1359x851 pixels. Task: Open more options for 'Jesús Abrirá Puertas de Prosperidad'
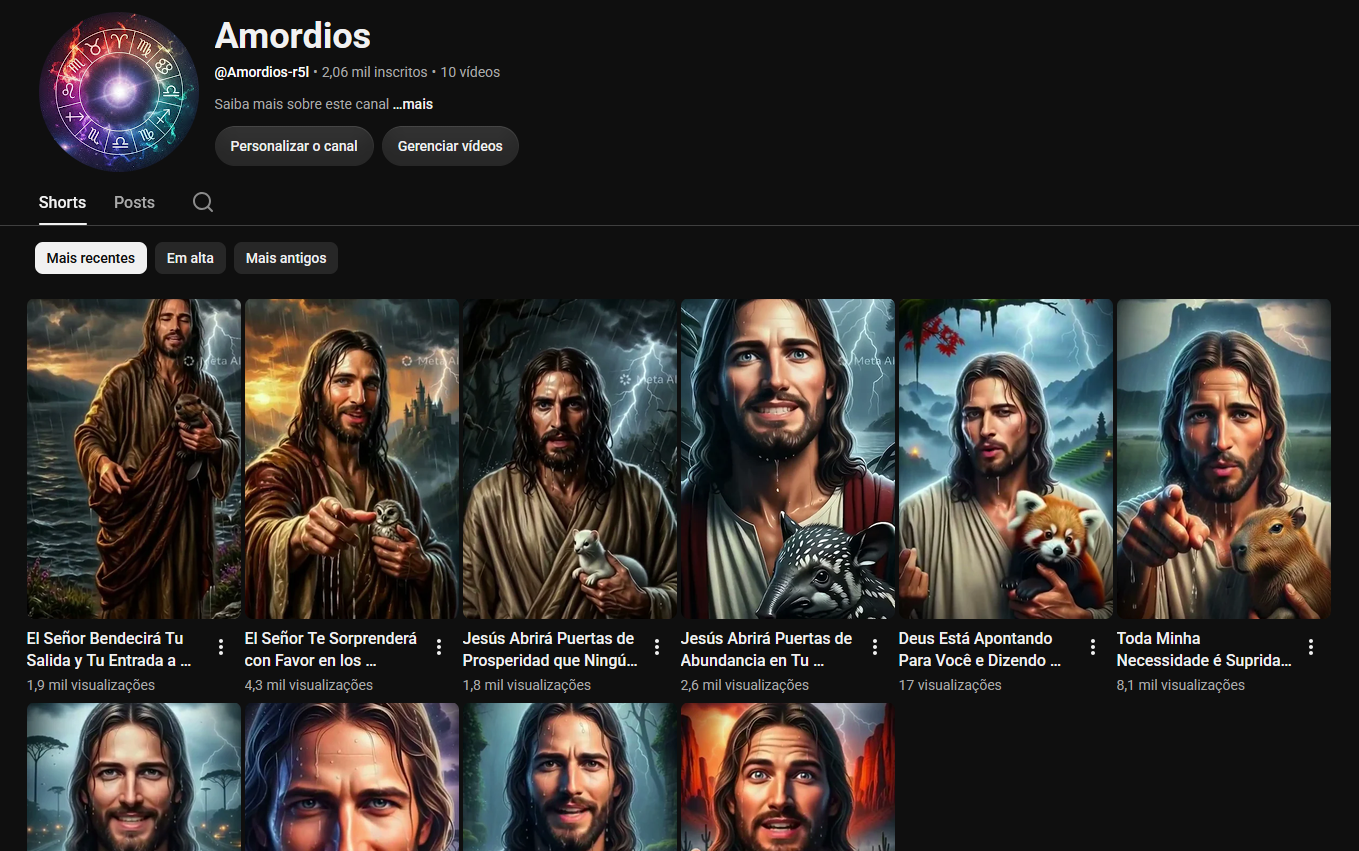pyautogui.click(x=657, y=647)
